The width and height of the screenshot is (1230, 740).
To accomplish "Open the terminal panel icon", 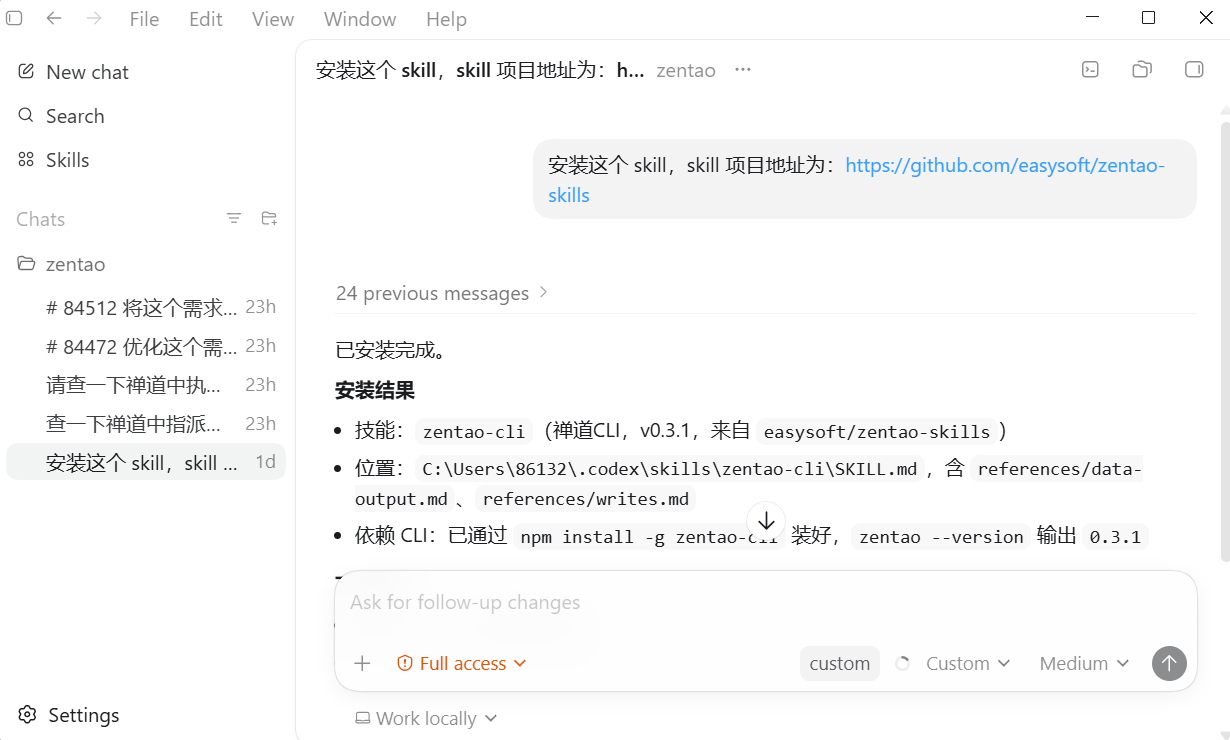I will click(1091, 69).
